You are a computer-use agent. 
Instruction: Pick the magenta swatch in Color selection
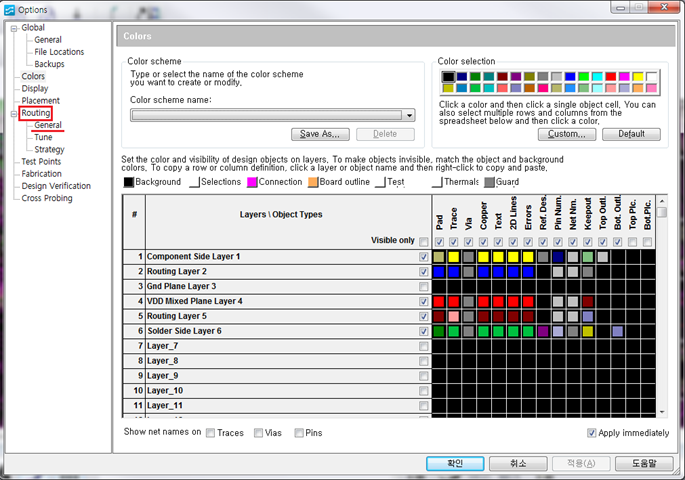624,77
